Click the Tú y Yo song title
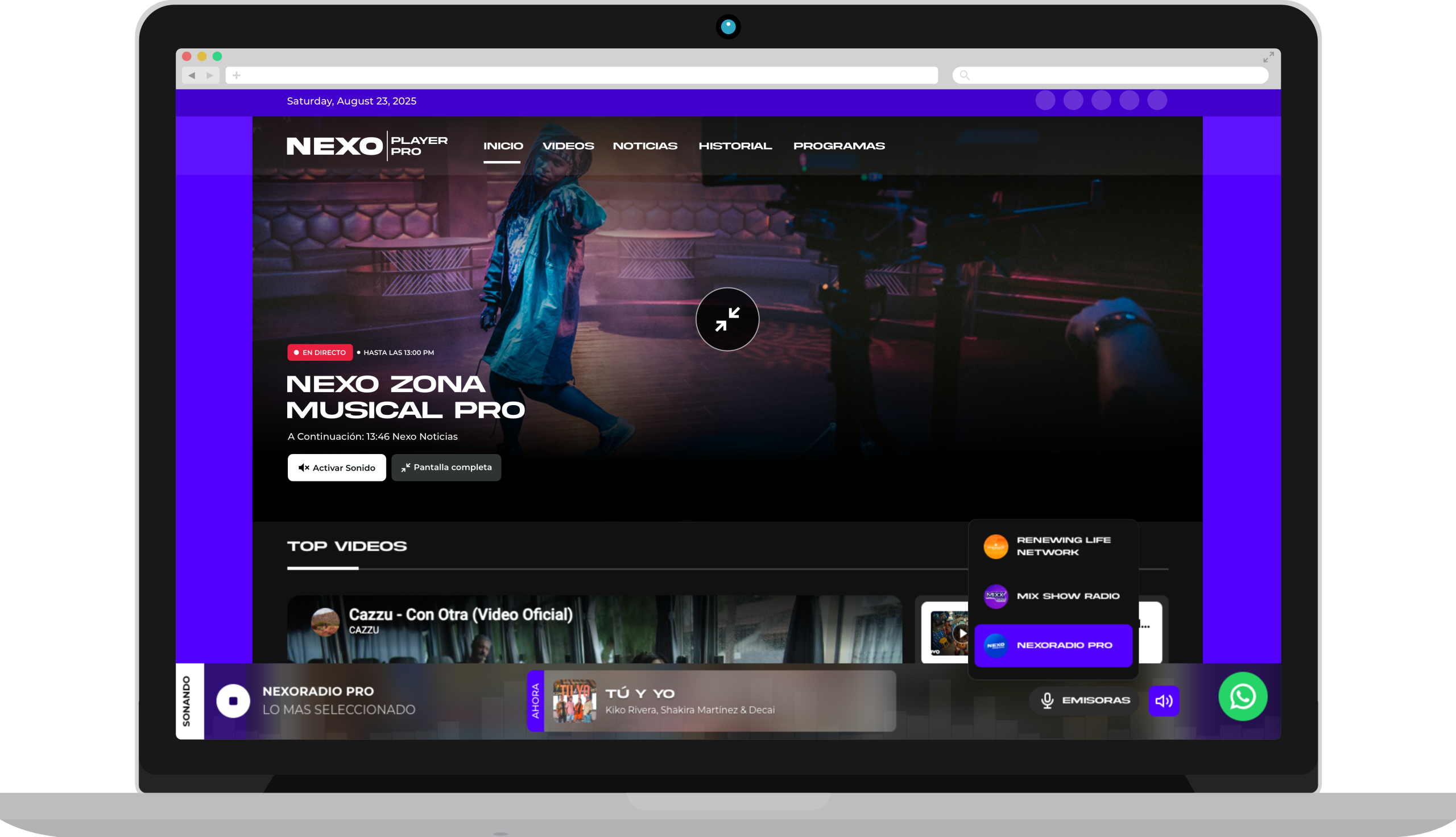The image size is (1456, 837). click(640, 694)
